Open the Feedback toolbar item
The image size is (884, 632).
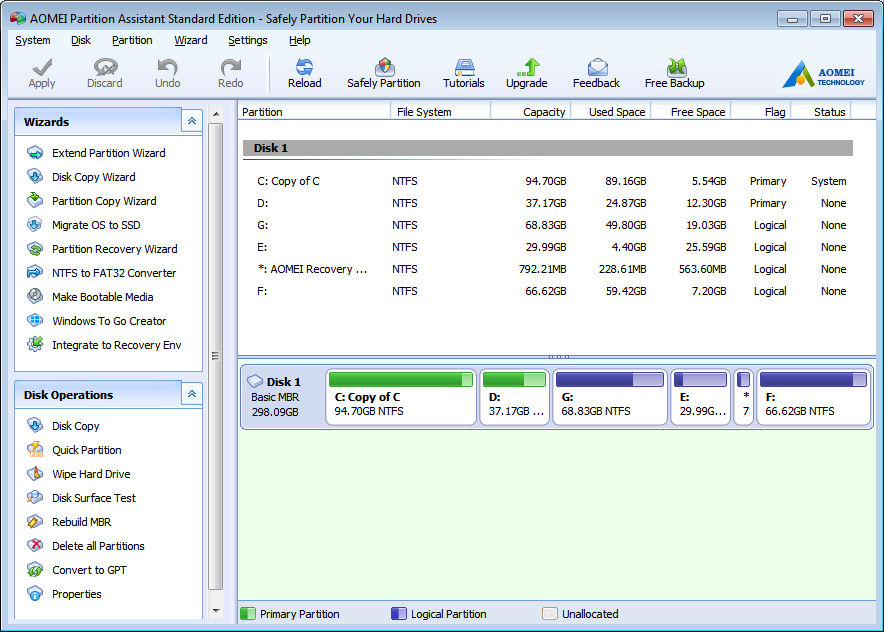(596, 73)
